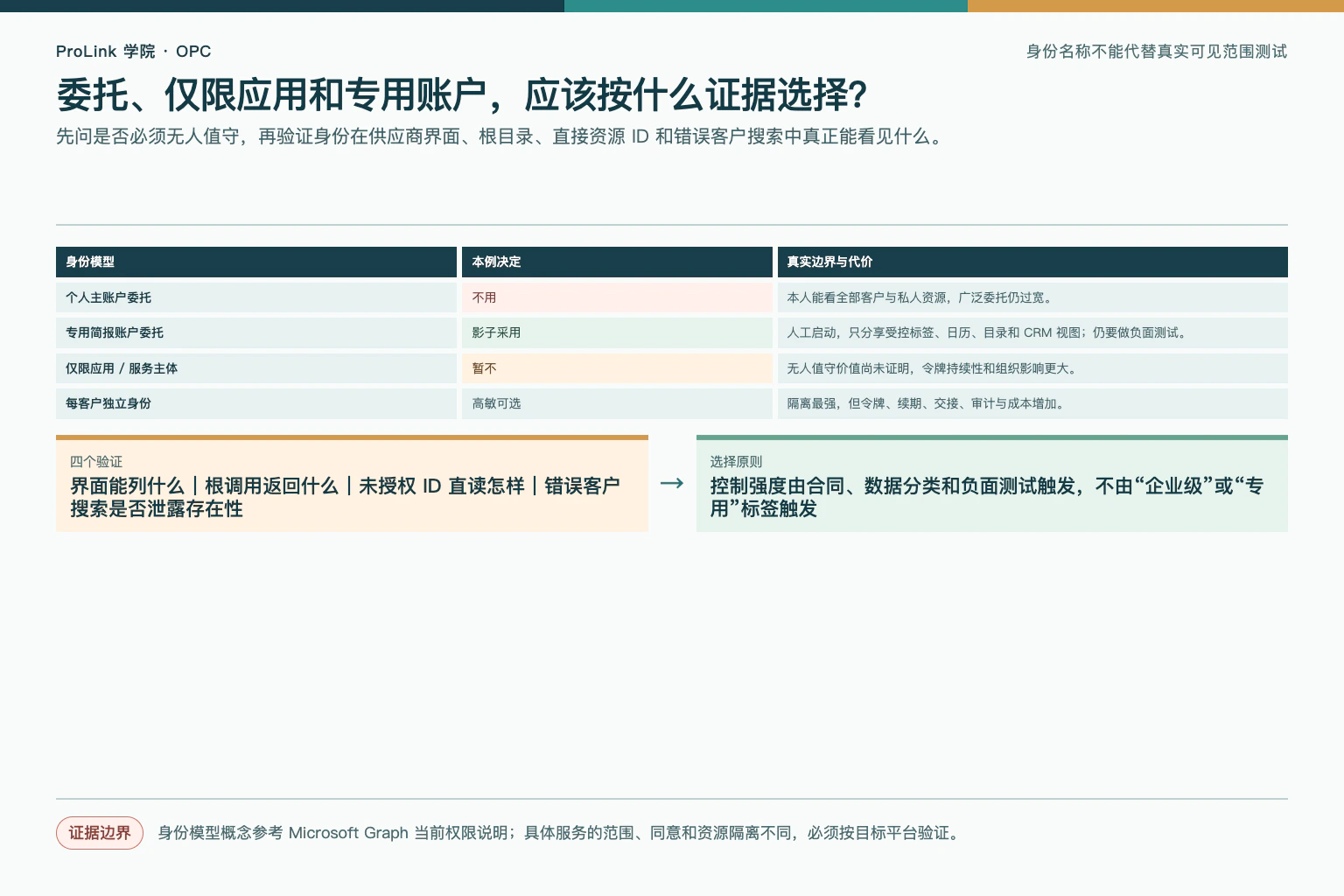Click the cell 本人能看全部客户与私人资源
Screen dimensions: 1344x896
(1032, 297)
